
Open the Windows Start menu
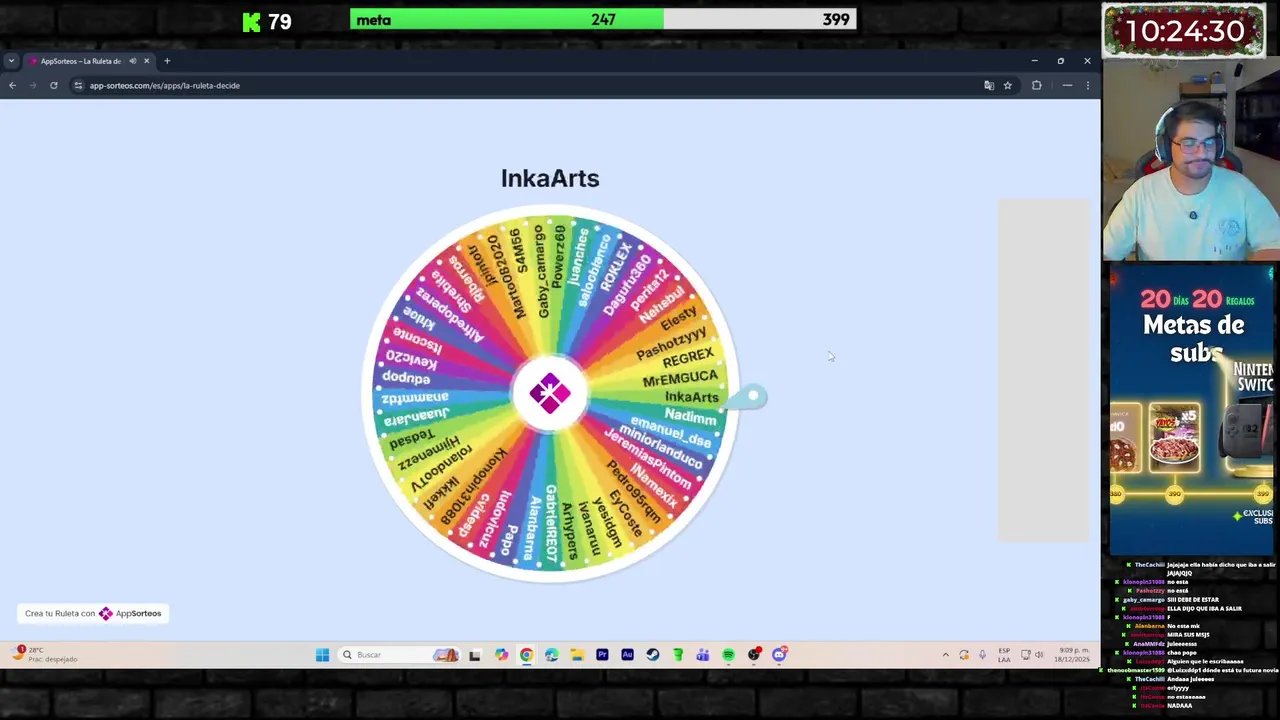click(x=322, y=655)
